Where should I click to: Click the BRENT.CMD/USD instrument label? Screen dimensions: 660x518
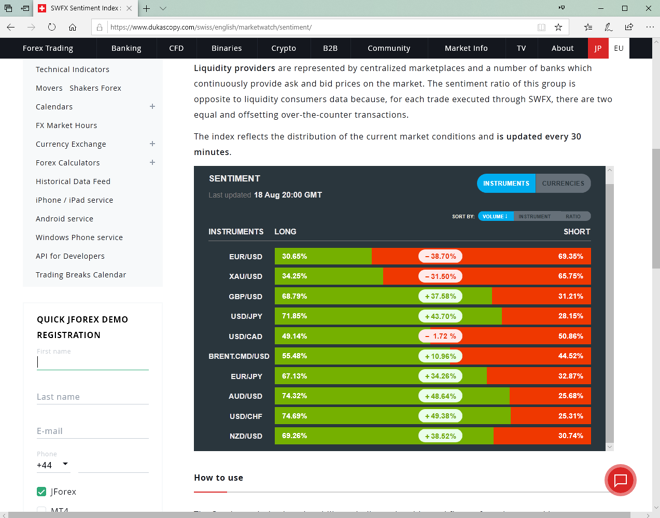(239, 356)
